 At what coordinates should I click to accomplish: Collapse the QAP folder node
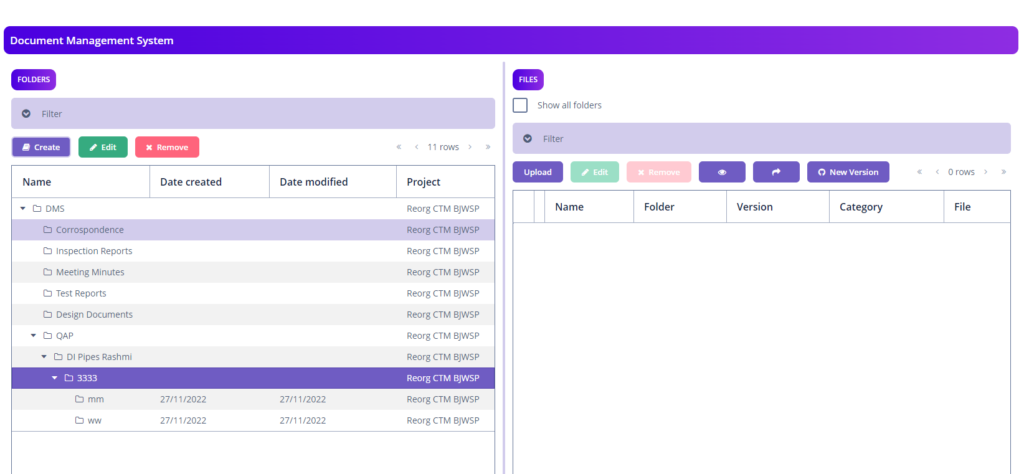pos(33,336)
